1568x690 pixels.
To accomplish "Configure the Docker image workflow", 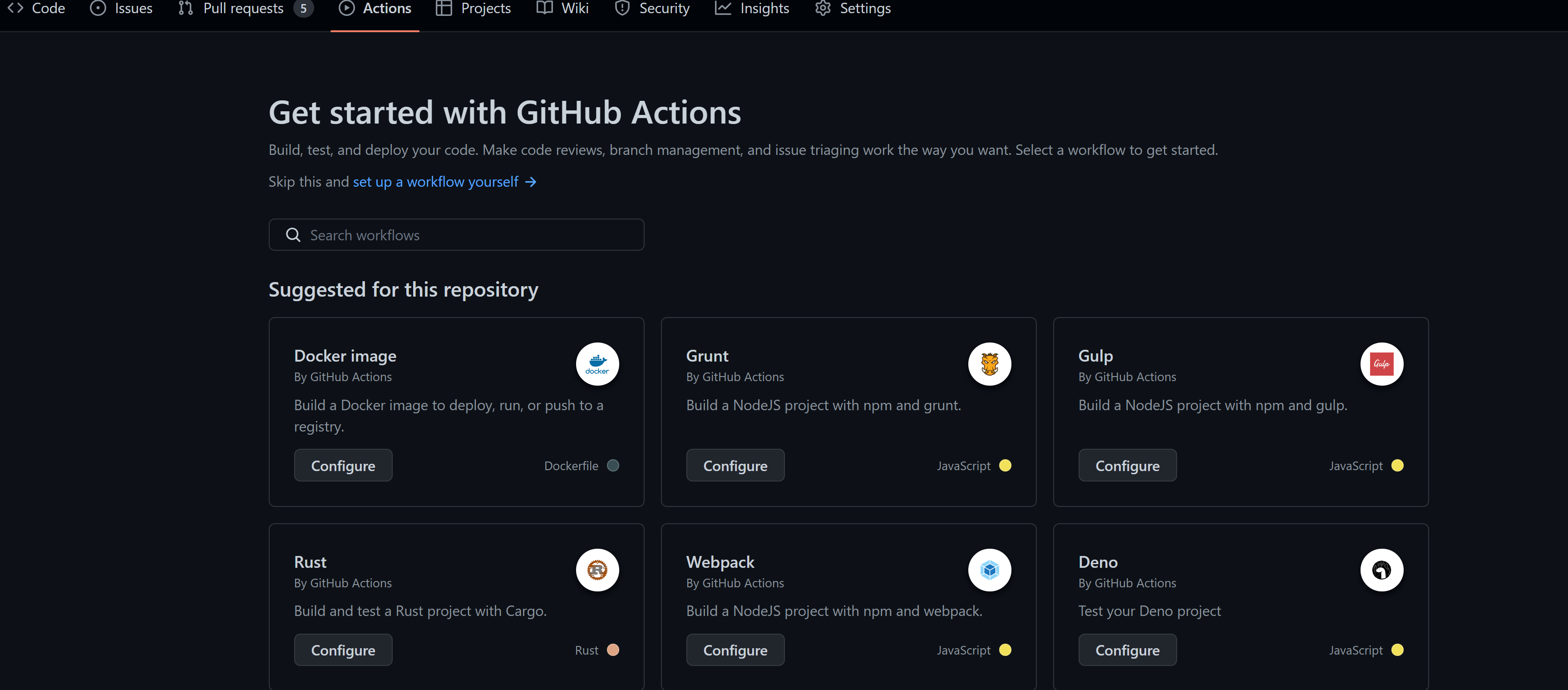I will (x=343, y=465).
